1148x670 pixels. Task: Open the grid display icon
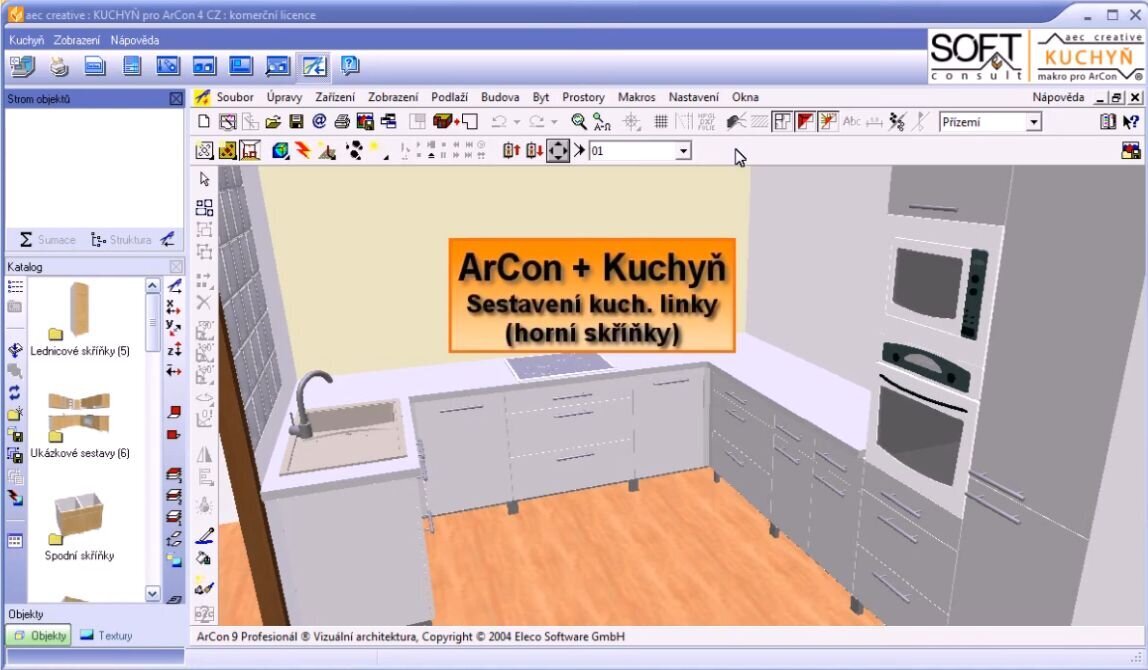661,121
